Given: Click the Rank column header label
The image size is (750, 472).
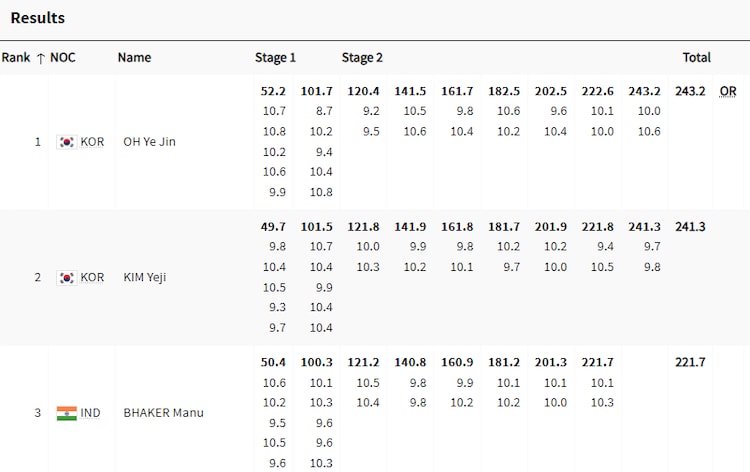Looking at the screenshot, I should (16, 58).
